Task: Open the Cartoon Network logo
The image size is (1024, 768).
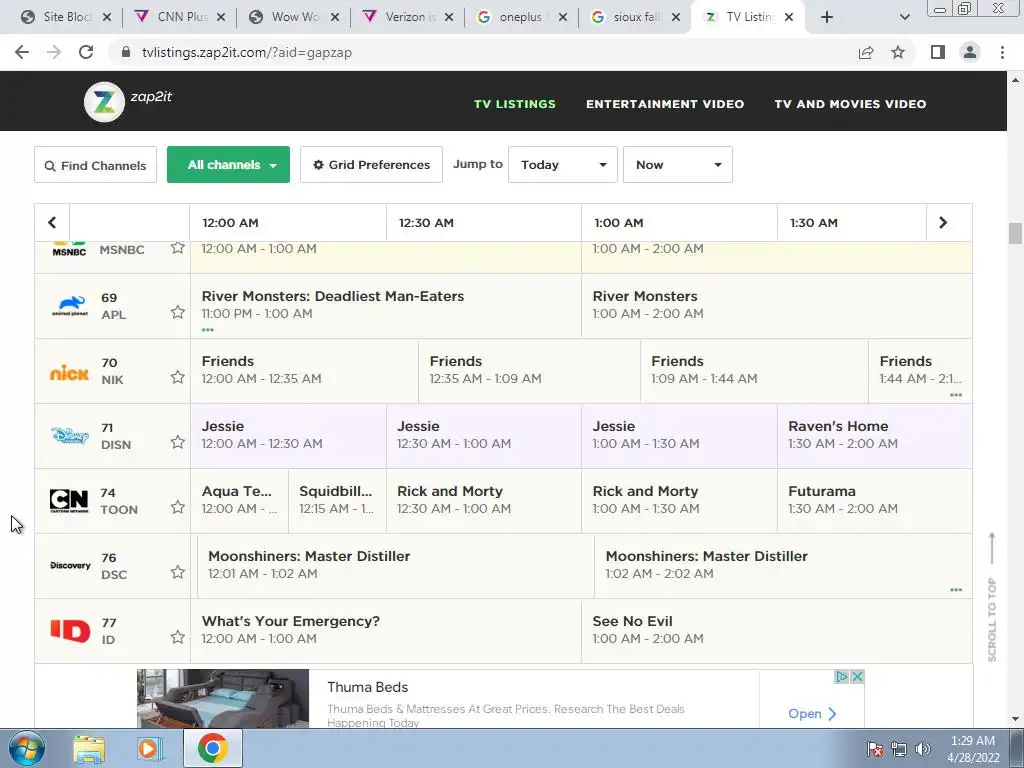Action: [x=69, y=501]
